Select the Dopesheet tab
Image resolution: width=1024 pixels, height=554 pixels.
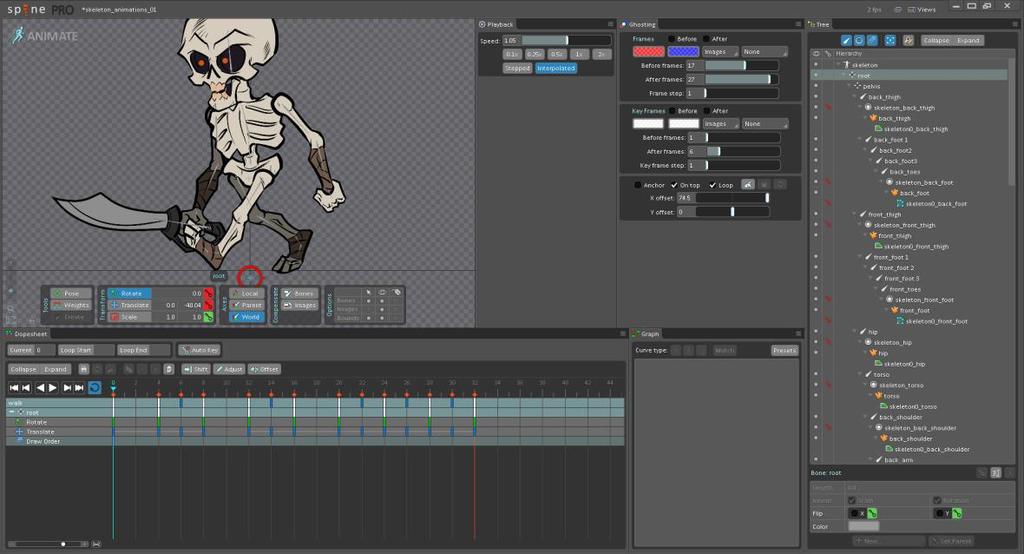point(27,333)
